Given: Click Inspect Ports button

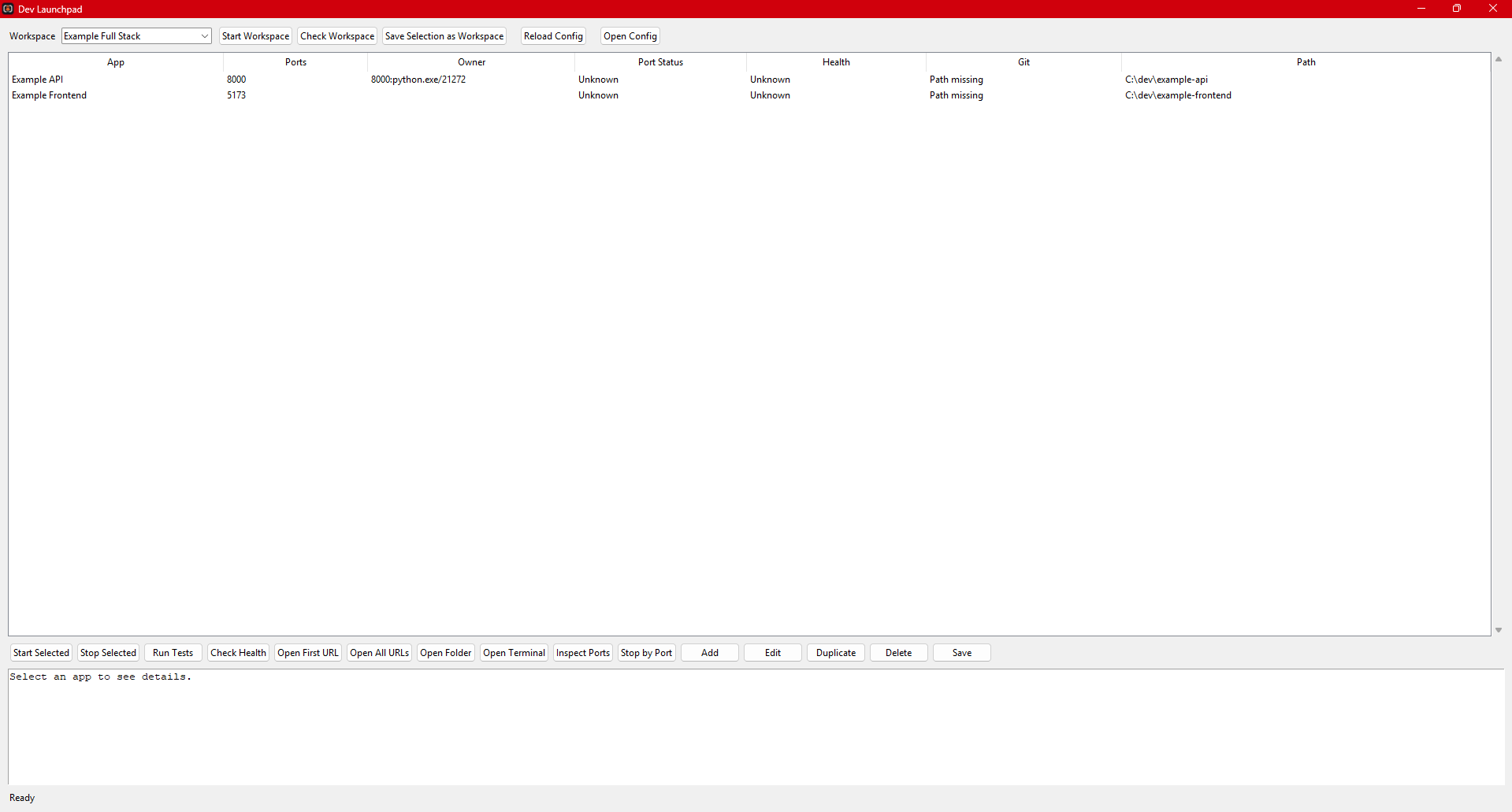Looking at the screenshot, I should 582,653.
